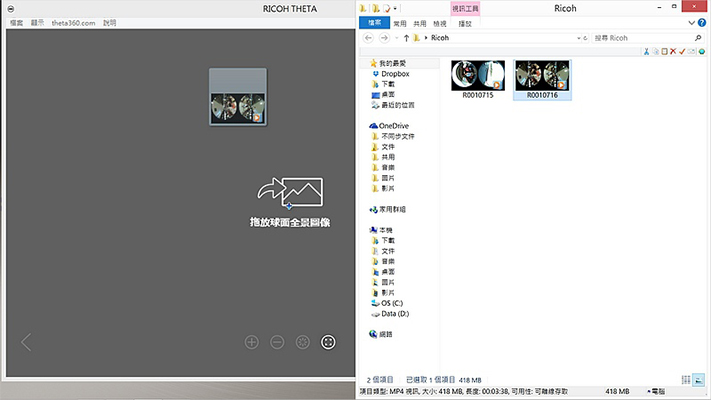
Task: Click the copy icon next to scissors
Action: click(656, 51)
